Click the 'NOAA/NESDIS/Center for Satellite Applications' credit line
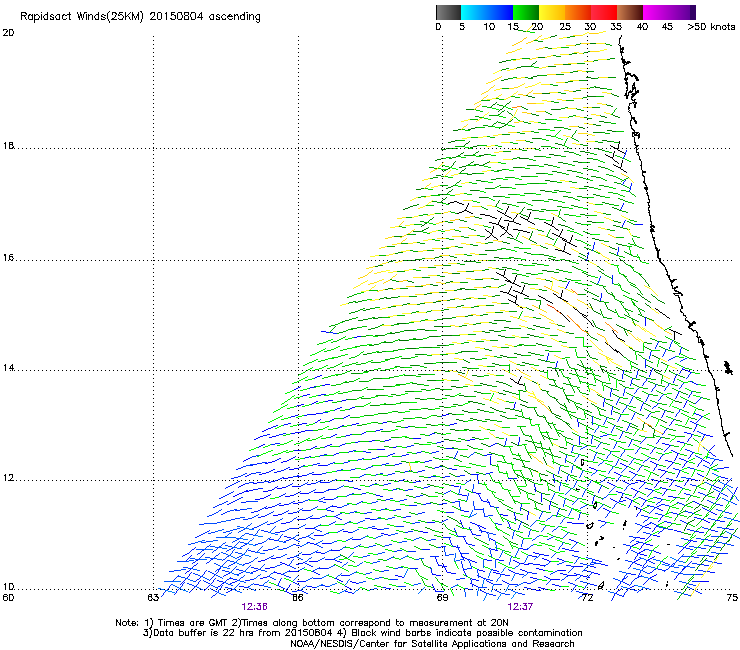This screenshot has height=650, width=740. [x=432, y=644]
